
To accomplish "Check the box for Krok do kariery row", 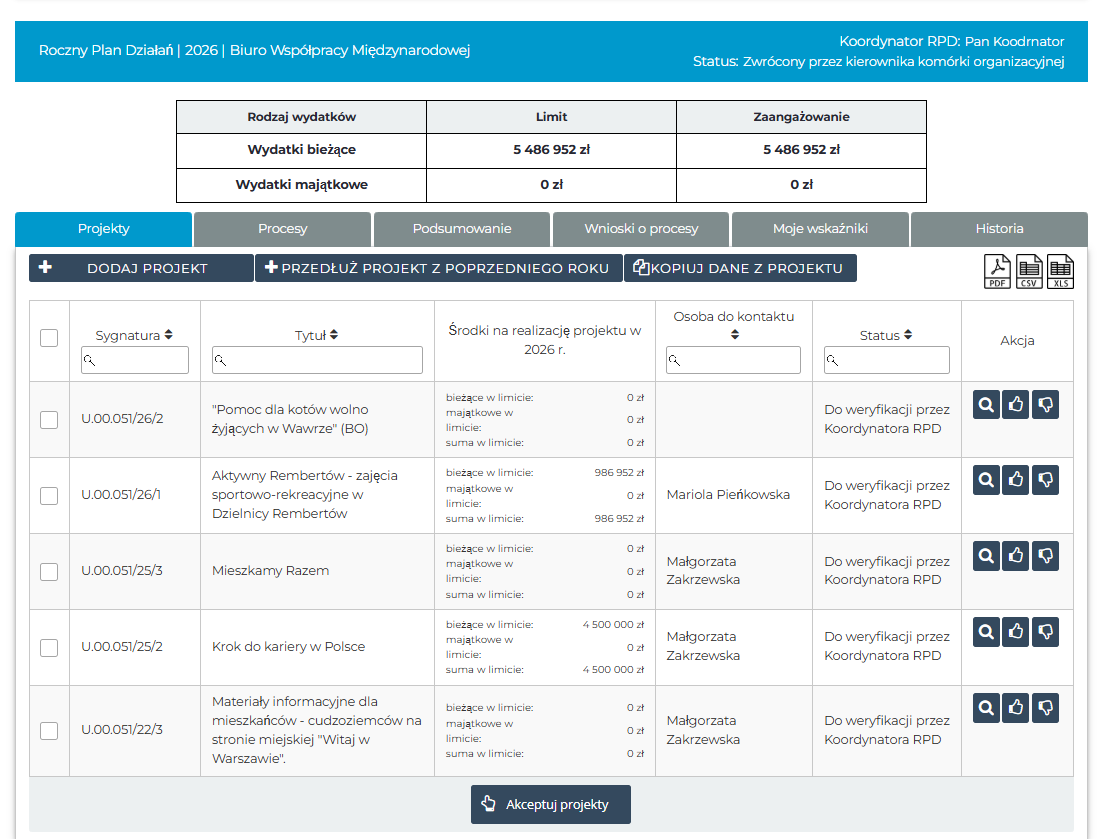I will click(x=49, y=647).
